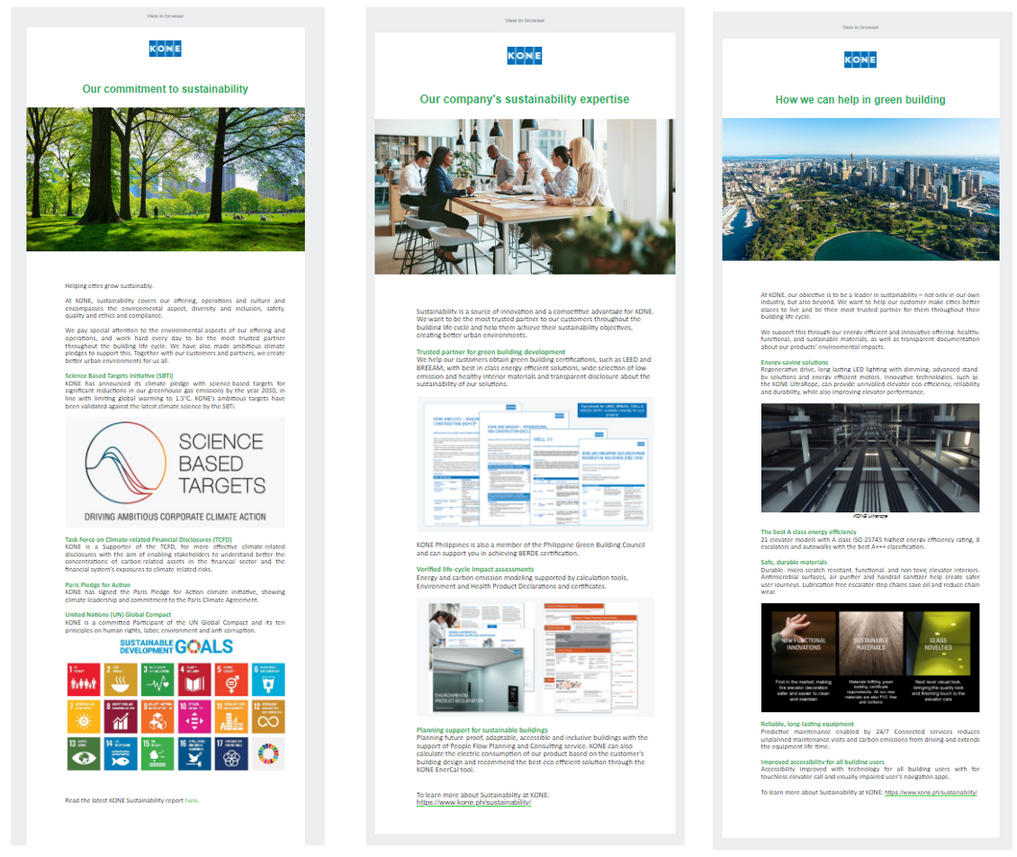Click Sustainable Development Goals logo header

pos(176,647)
